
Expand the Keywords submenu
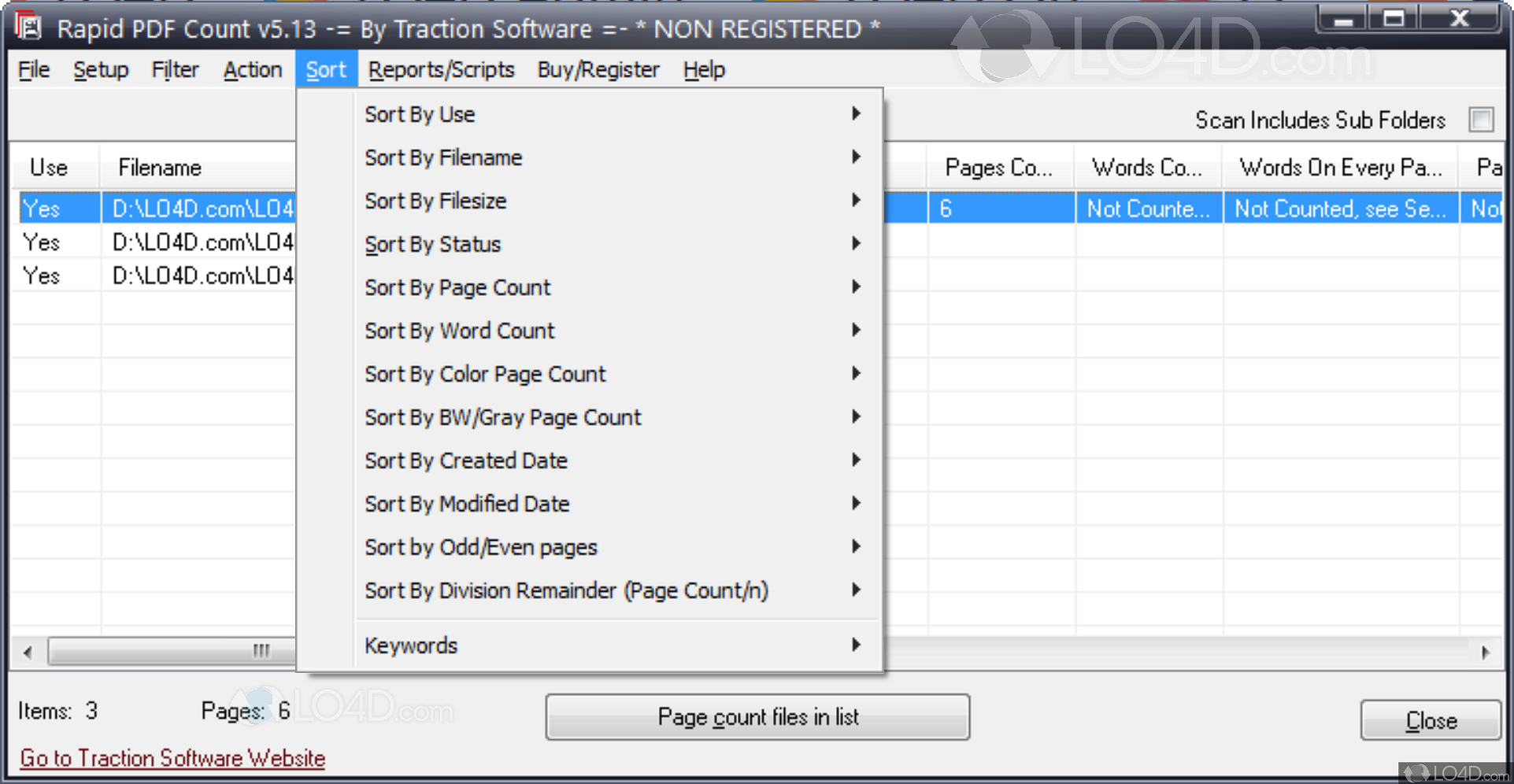(x=856, y=645)
